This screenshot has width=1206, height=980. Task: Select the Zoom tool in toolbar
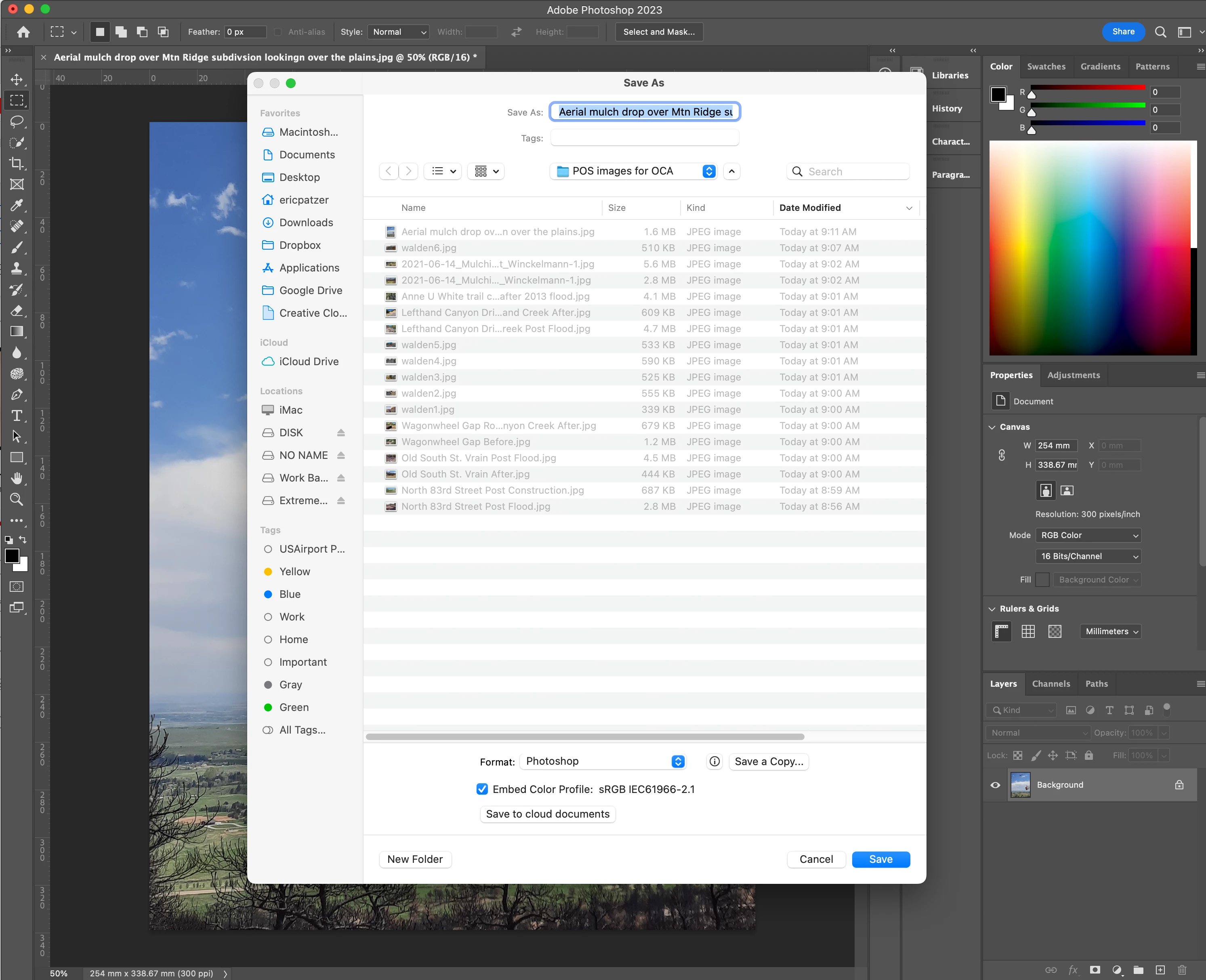tap(17, 500)
